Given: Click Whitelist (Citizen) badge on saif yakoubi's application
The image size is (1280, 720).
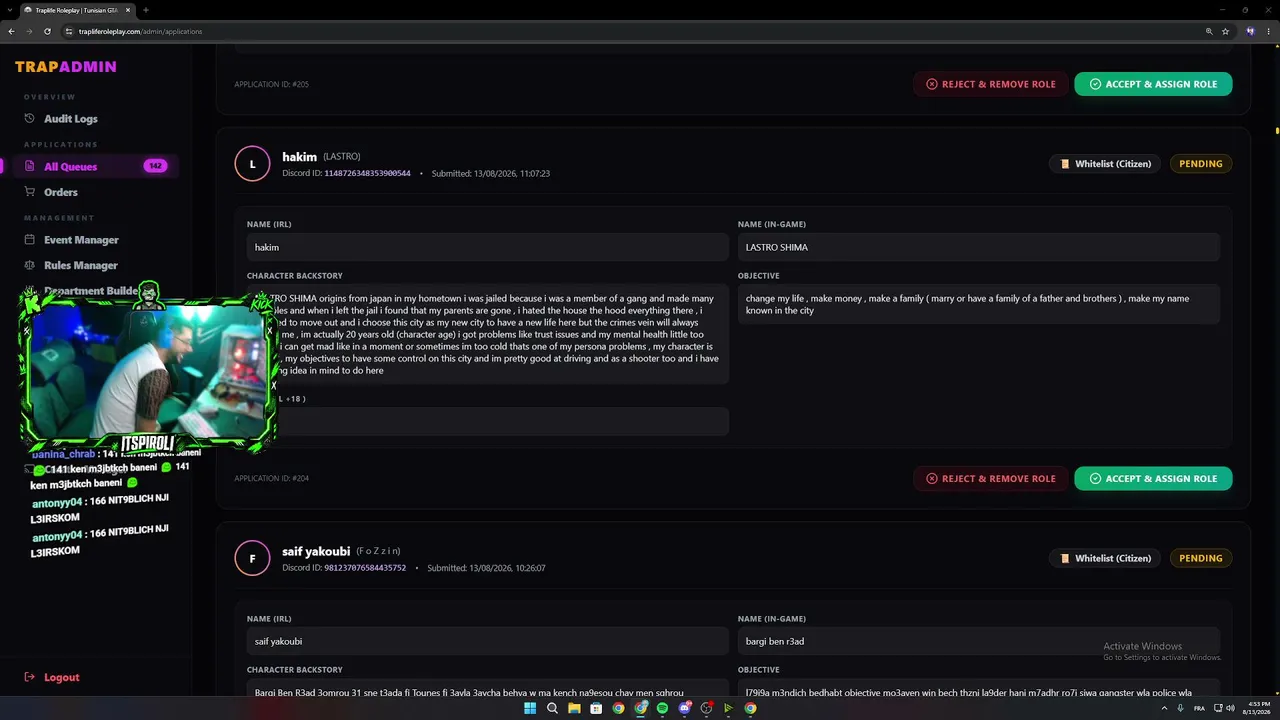Looking at the screenshot, I should click(x=1105, y=558).
